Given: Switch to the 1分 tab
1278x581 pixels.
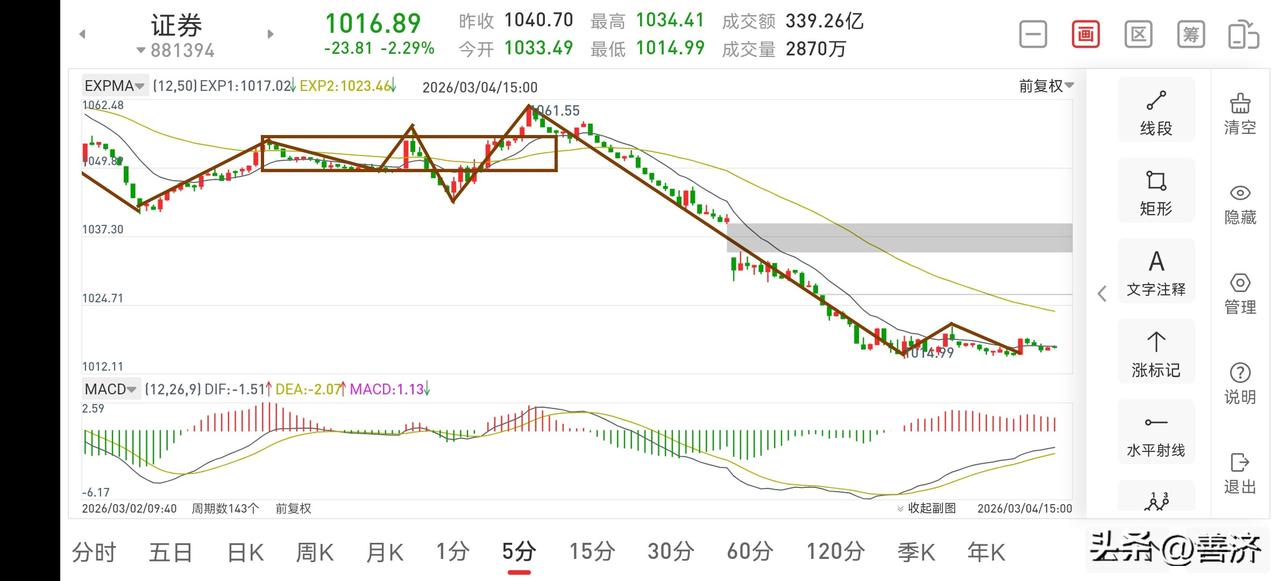Looking at the screenshot, I should (x=453, y=551).
